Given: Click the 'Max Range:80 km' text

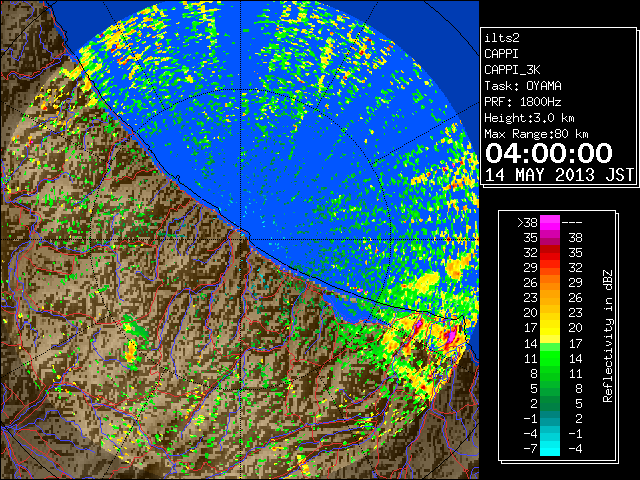Looking at the screenshot, I should click(536, 134).
